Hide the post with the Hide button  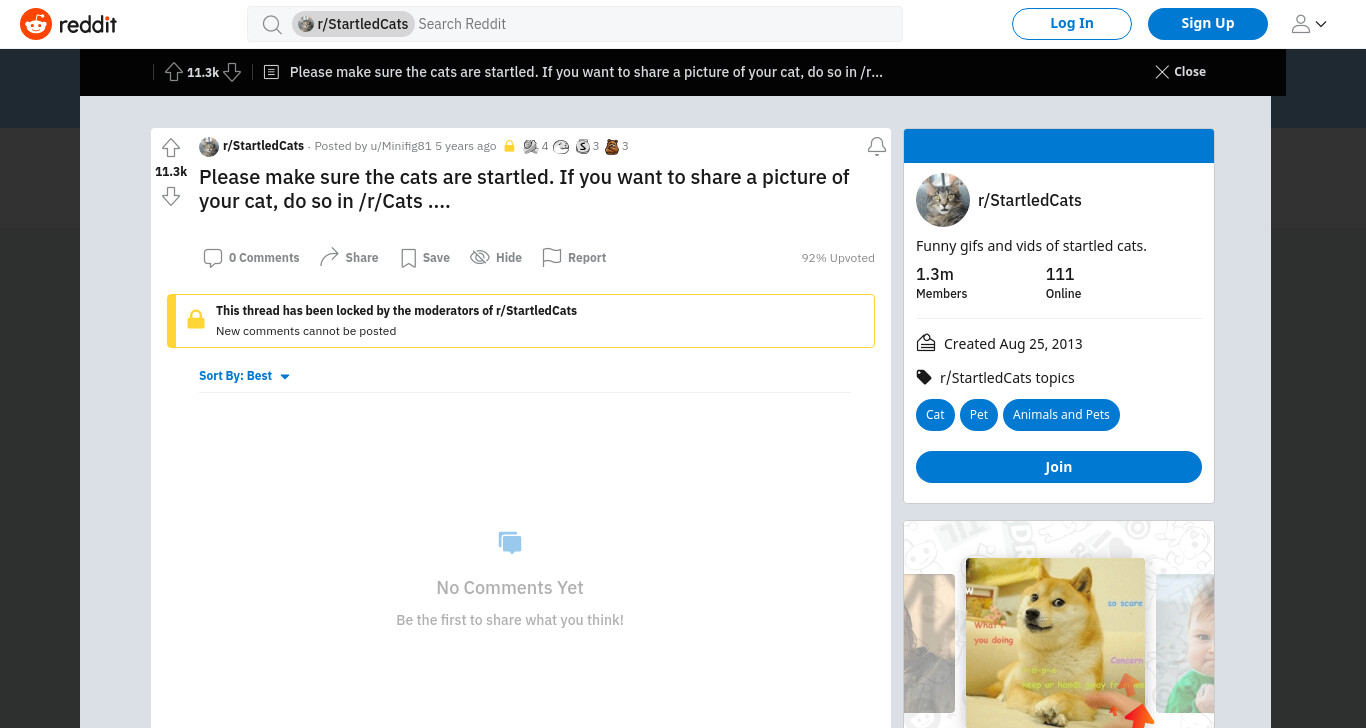point(496,258)
